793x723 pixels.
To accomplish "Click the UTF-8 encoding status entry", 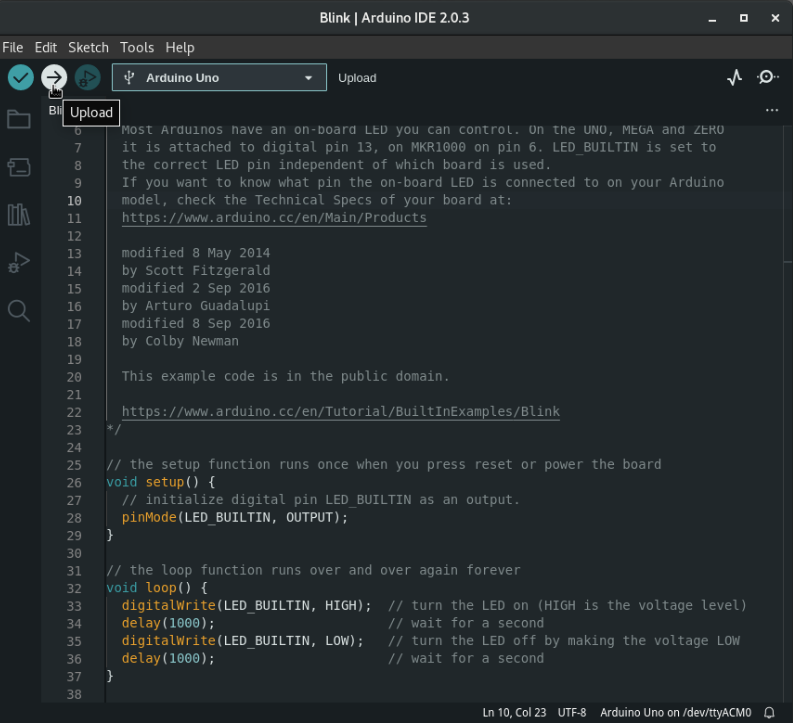I will [x=572, y=712].
